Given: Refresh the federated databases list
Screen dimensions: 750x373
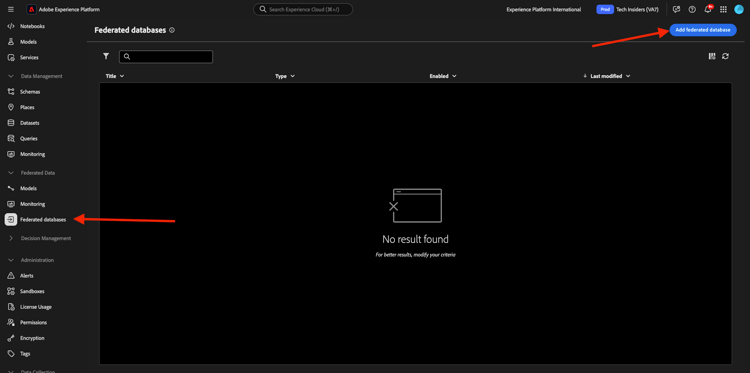Looking at the screenshot, I should click(726, 56).
